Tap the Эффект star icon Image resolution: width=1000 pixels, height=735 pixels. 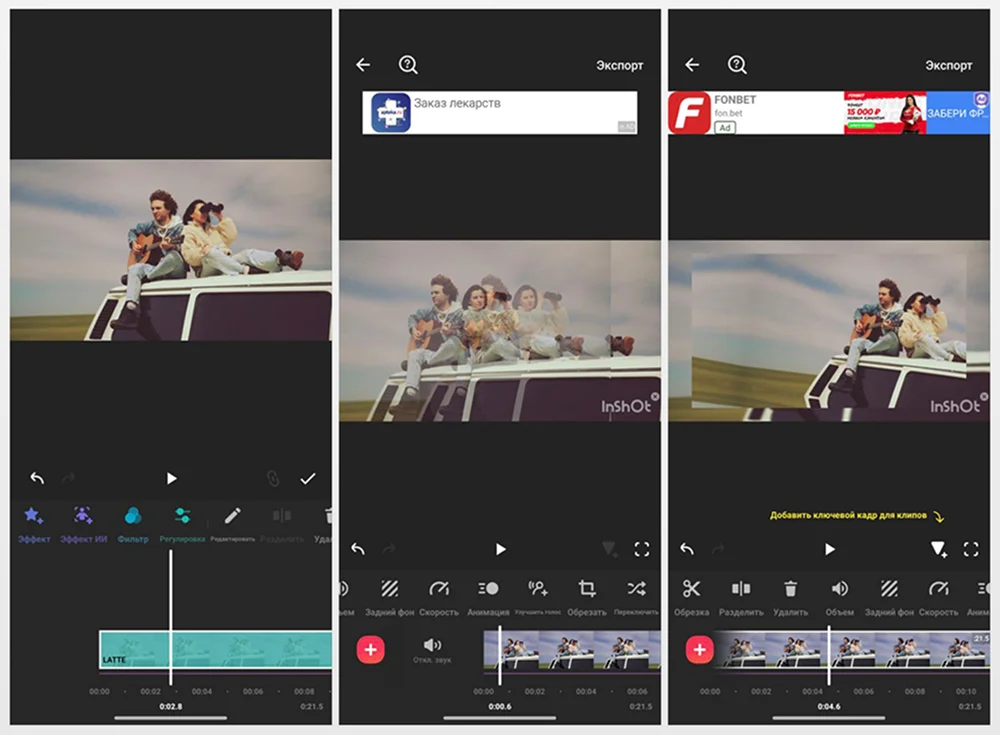33,516
